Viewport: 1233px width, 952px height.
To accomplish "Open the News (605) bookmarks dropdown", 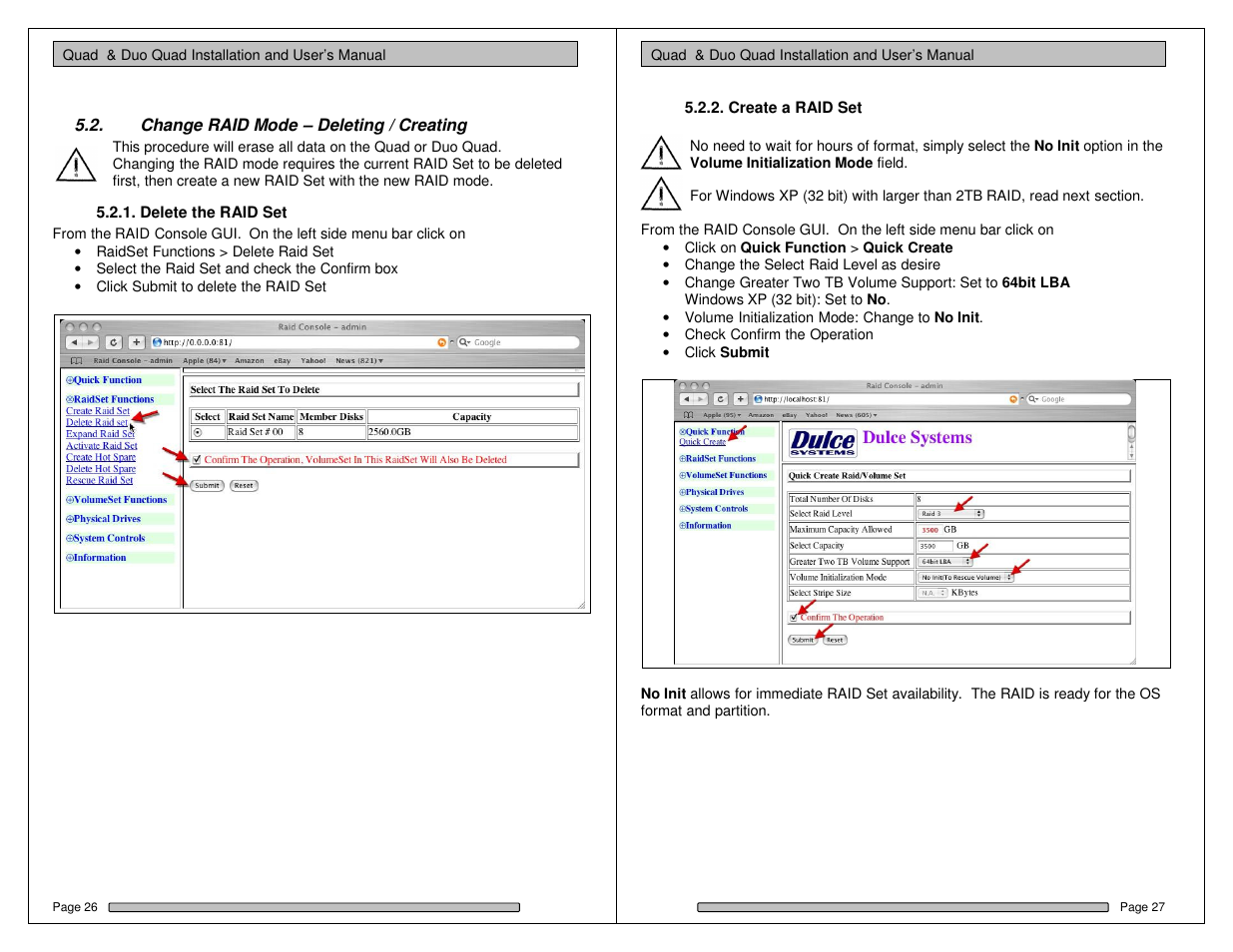I will [857, 415].
